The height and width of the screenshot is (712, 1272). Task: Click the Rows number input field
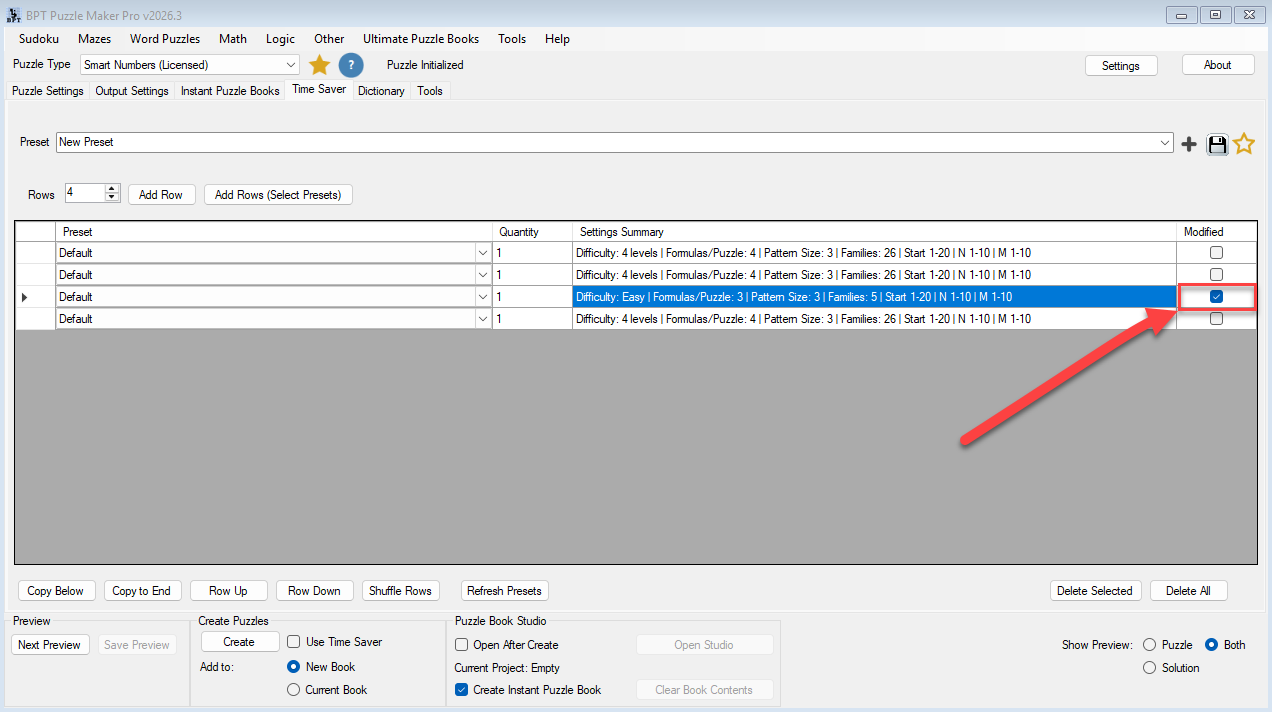(x=84, y=193)
